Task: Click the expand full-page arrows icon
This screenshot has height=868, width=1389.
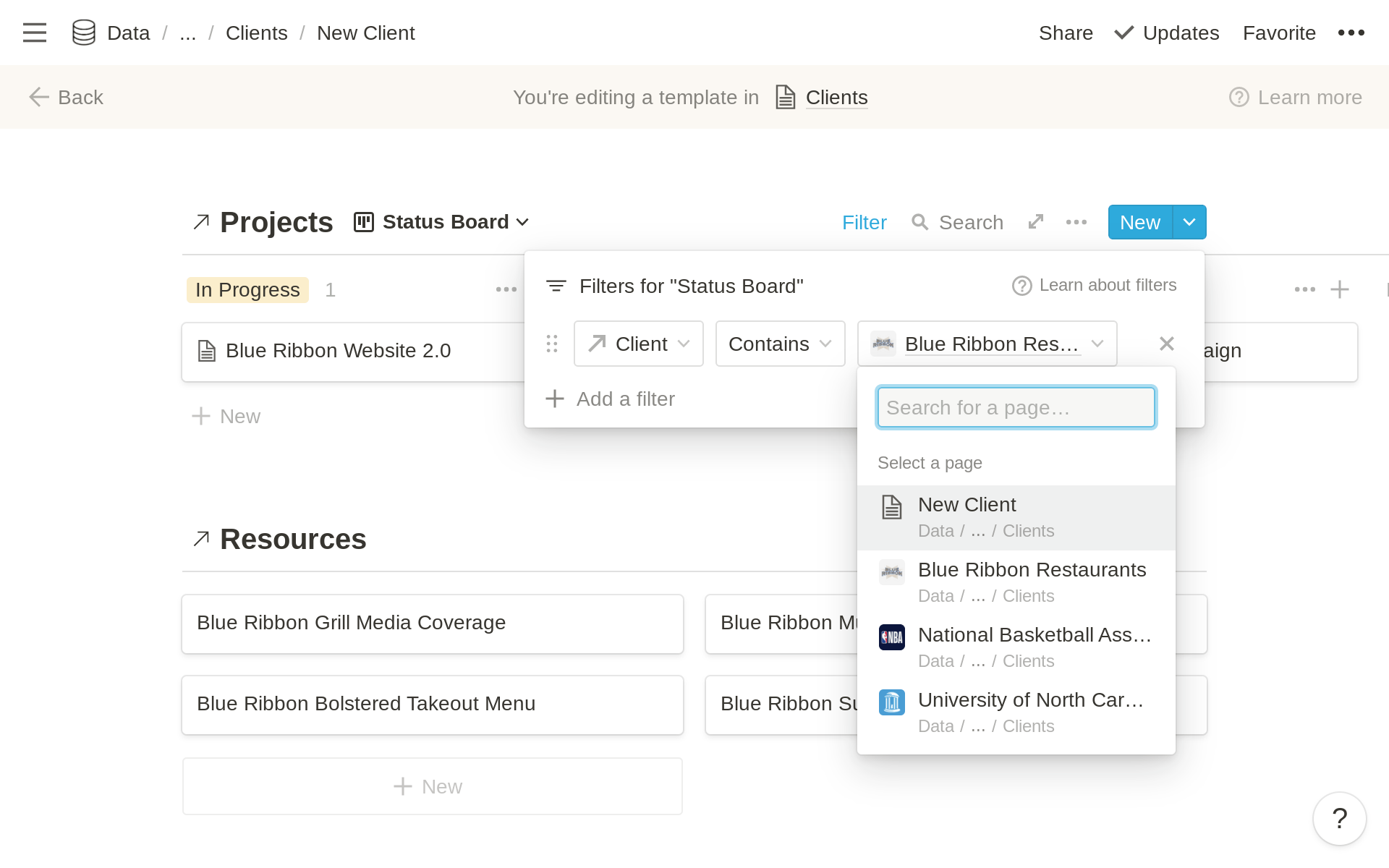Action: click(1036, 222)
